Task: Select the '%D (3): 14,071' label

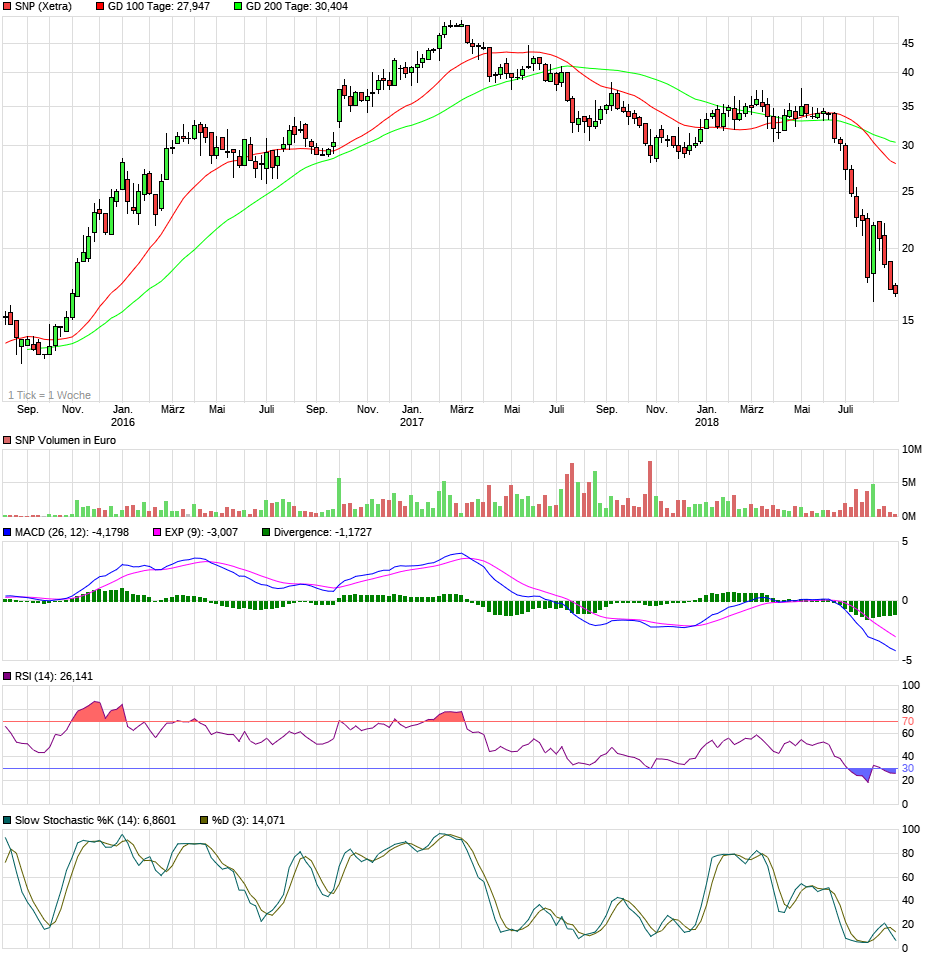Action: pyautogui.click(x=248, y=821)
